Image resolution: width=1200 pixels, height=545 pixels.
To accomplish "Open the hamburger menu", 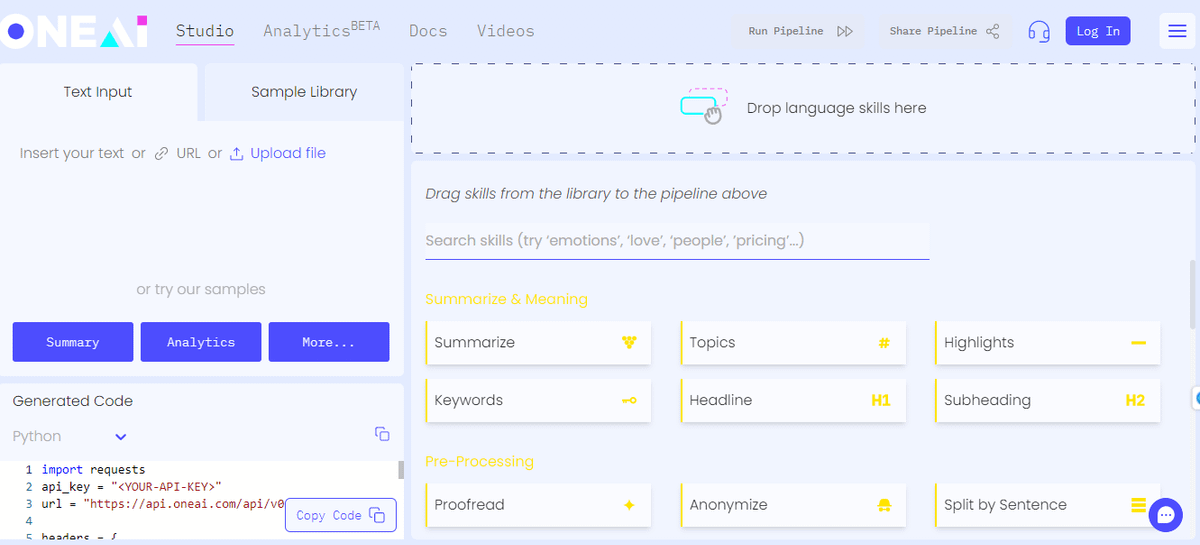I will (1176, 31).
